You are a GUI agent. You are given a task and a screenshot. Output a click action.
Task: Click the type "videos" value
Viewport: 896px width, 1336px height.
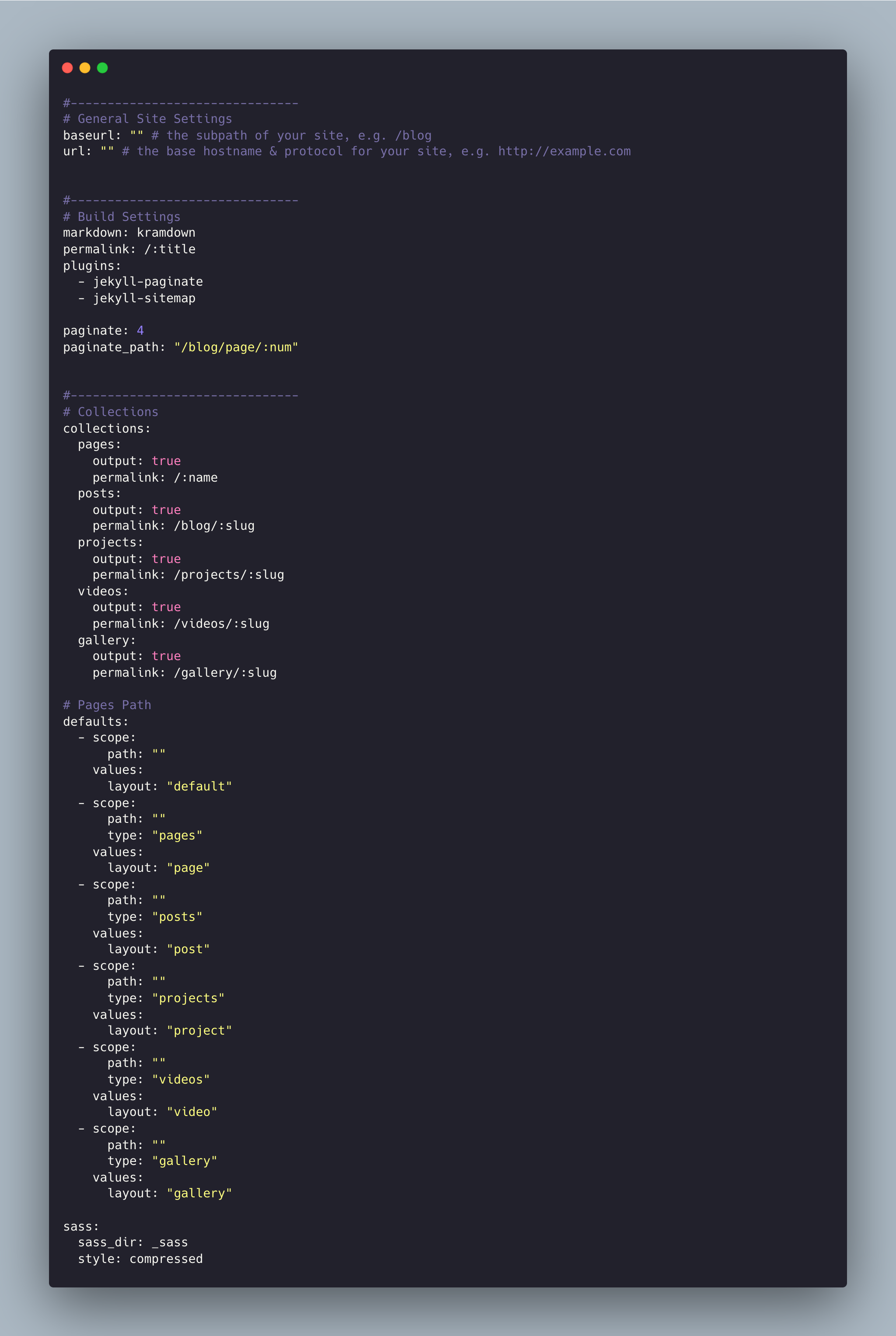(x=181, y=1080)
